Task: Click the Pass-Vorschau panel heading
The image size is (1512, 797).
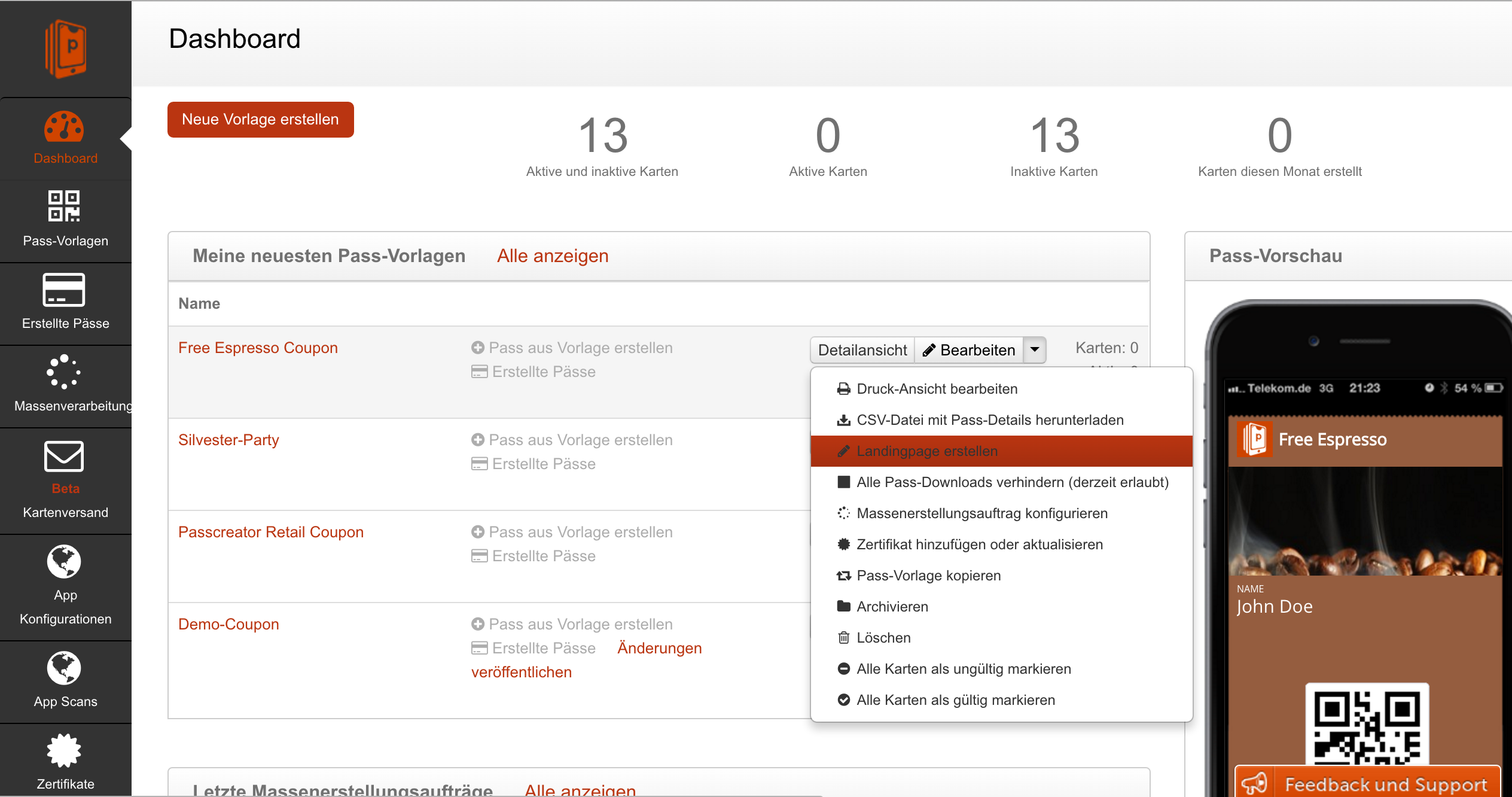Action: (x=1276, y=255)
